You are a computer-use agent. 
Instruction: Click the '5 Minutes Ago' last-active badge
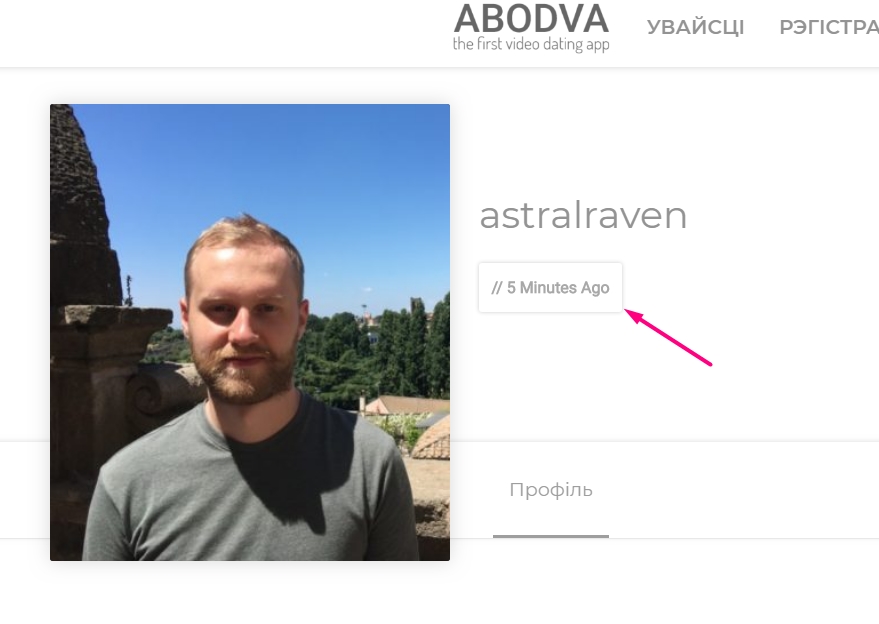click(550, 288)
